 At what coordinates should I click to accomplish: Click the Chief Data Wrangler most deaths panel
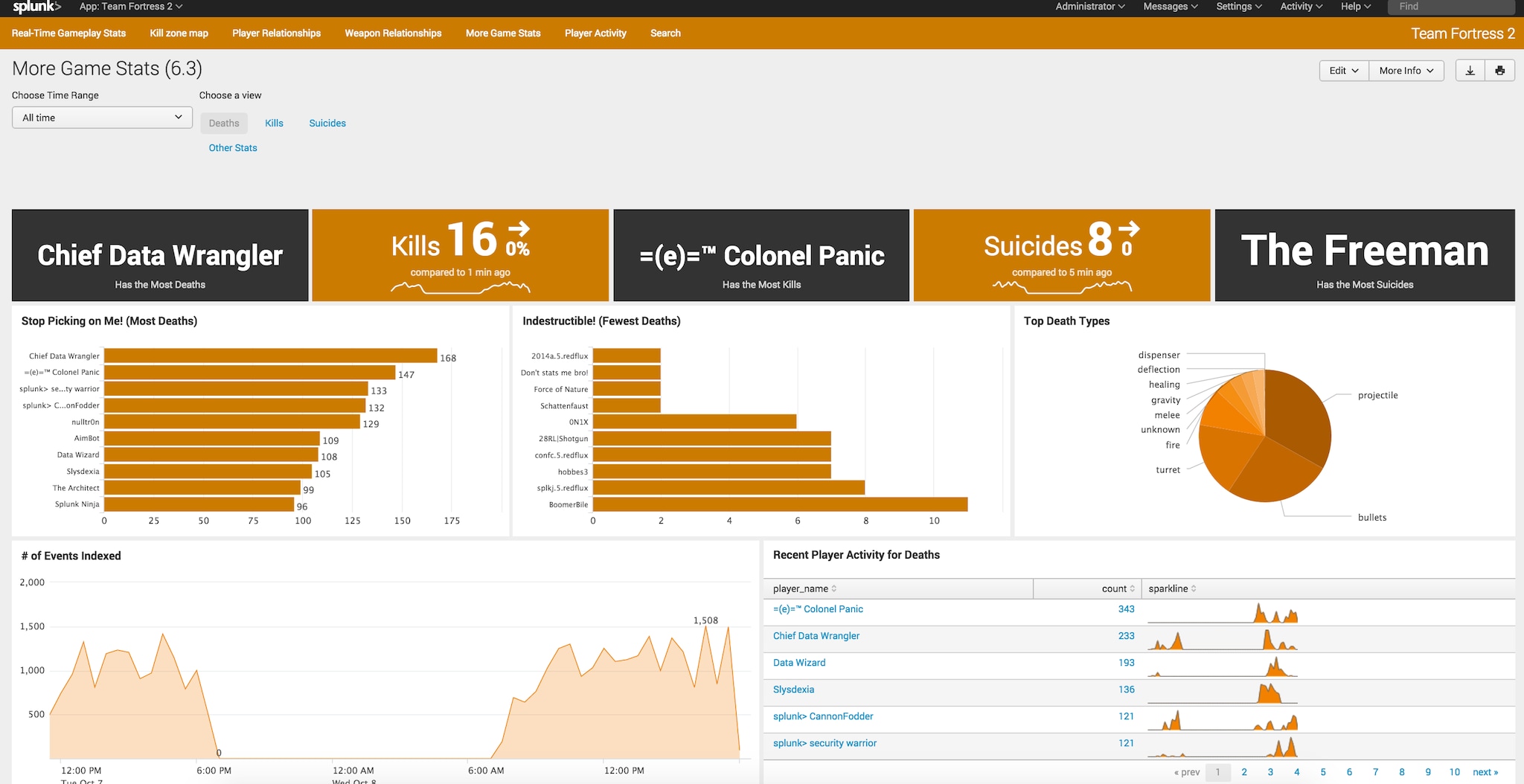tap(160, 255)
